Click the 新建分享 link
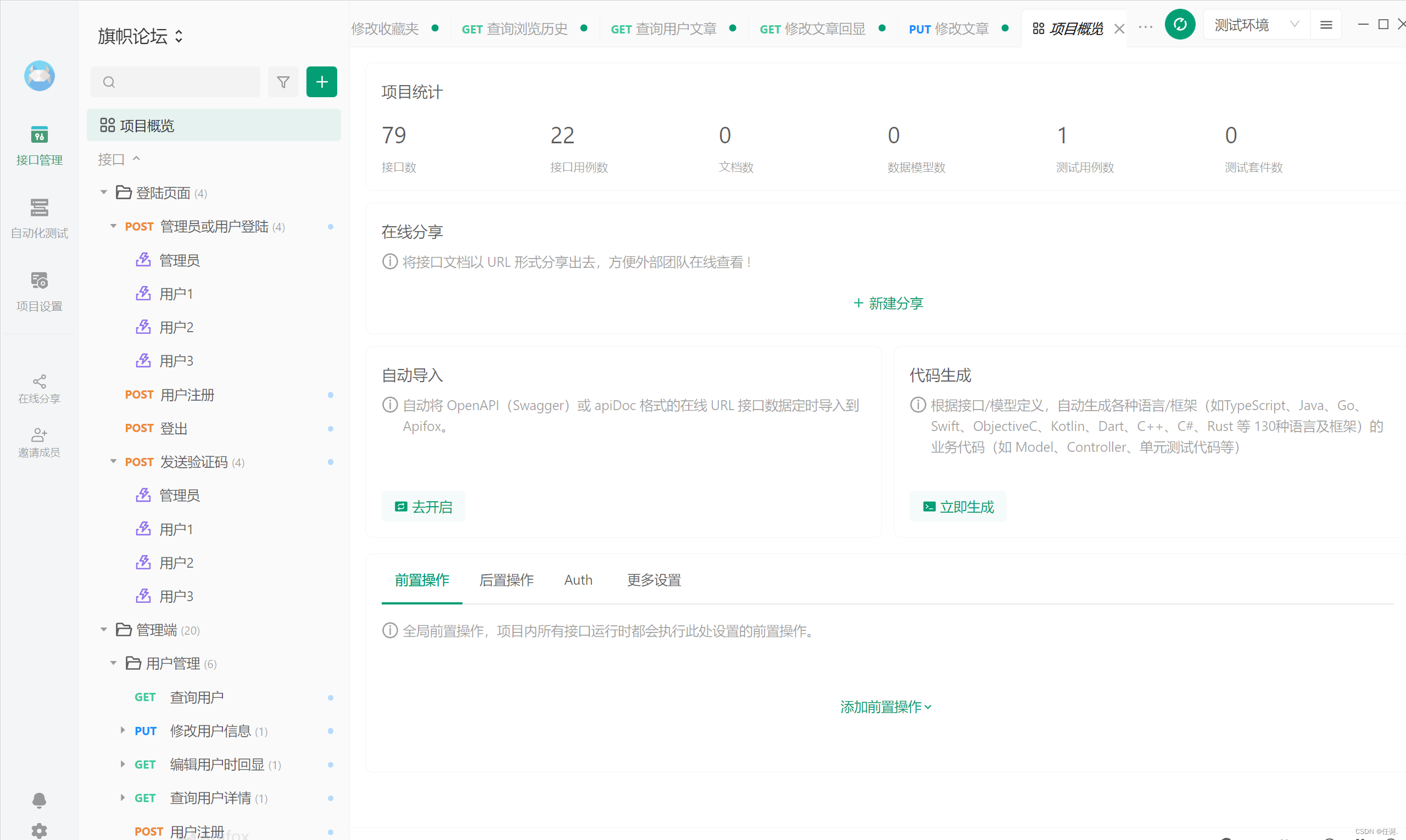This screenshot has height=840, width=1406. coord(888,304)
